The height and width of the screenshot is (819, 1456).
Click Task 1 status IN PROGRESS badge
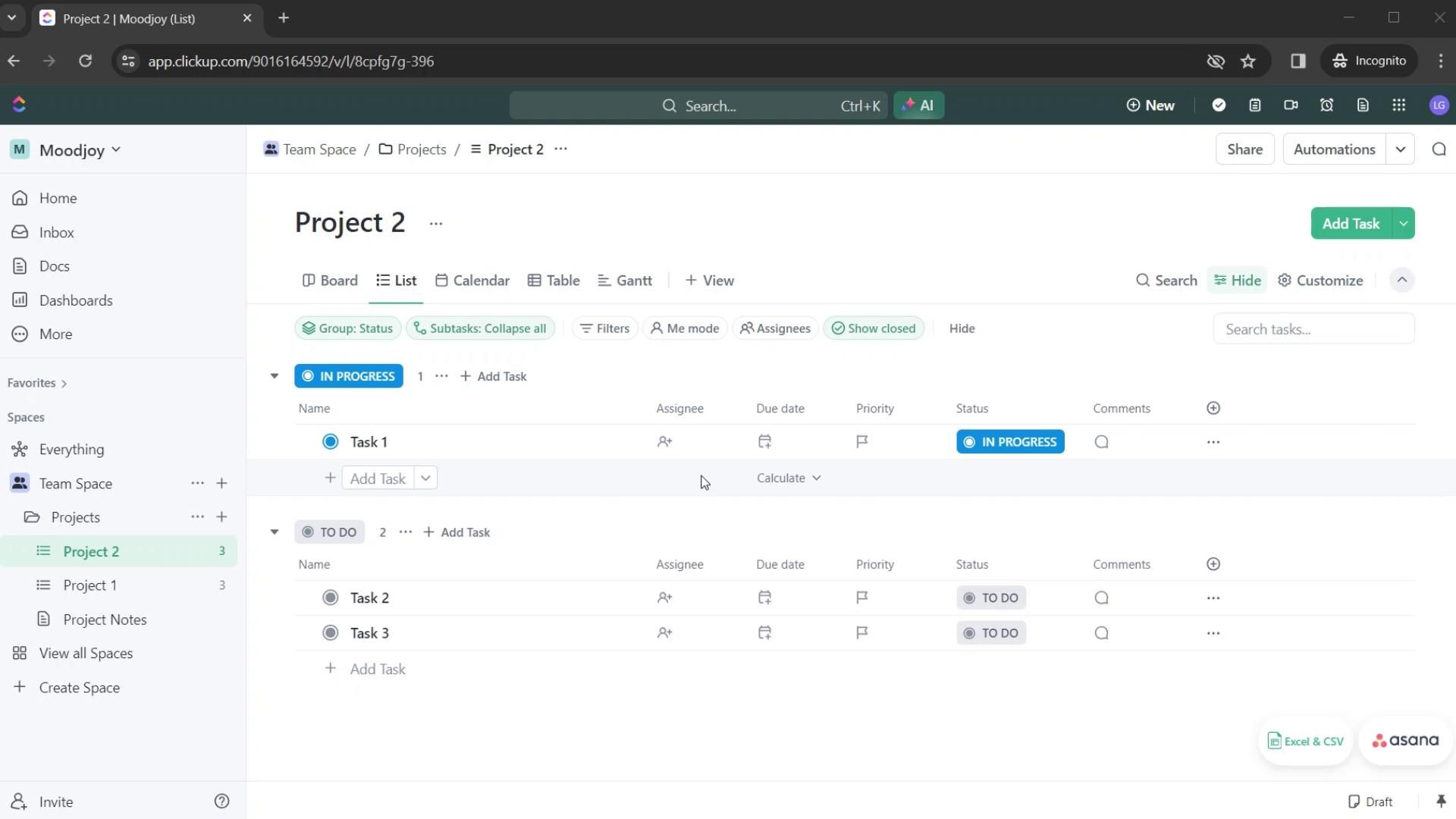coord(1010,441)
